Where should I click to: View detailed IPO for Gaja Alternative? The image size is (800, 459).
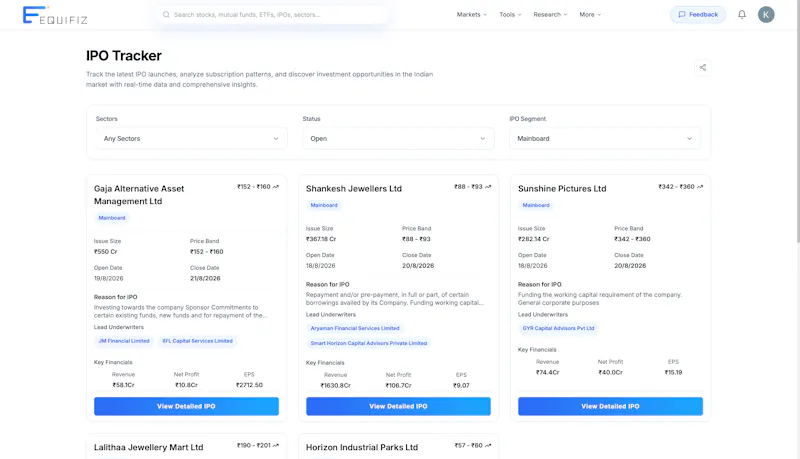[x=186, y=406]
